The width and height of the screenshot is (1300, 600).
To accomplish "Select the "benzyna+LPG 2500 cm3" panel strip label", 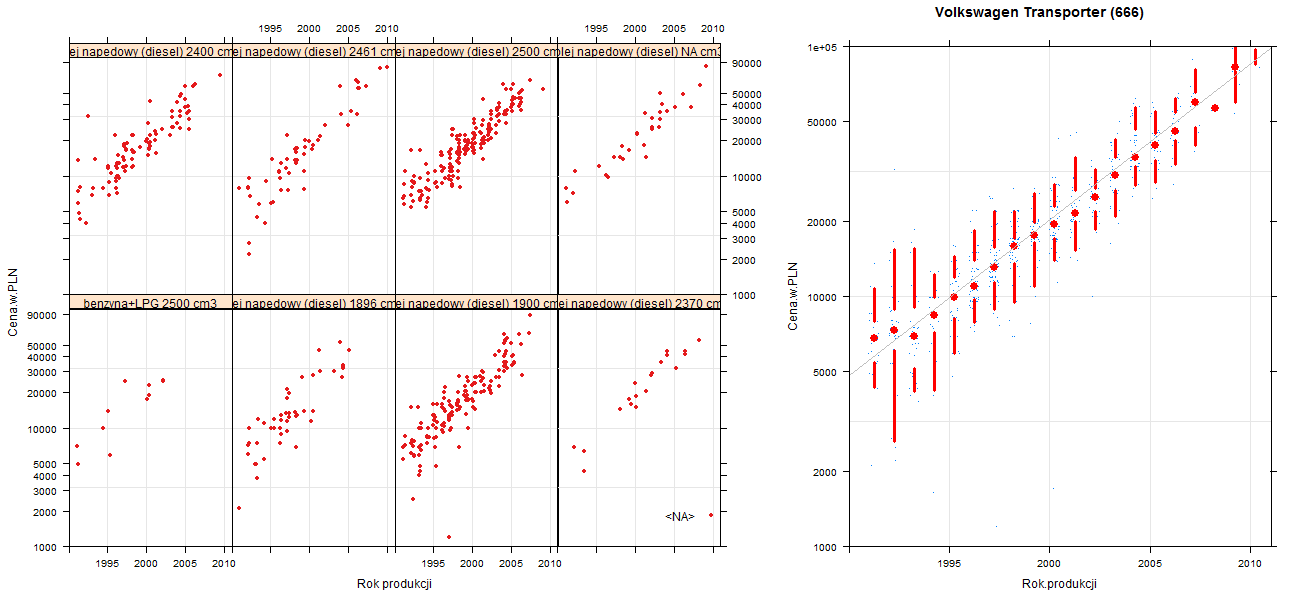I will (x=150, y=303).
